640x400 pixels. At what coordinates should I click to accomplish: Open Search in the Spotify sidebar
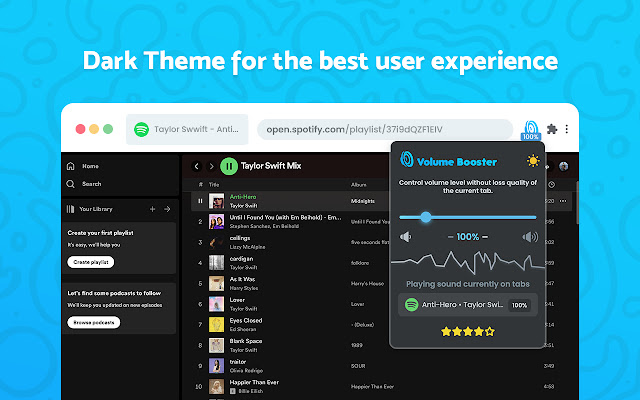click(84, 184)
